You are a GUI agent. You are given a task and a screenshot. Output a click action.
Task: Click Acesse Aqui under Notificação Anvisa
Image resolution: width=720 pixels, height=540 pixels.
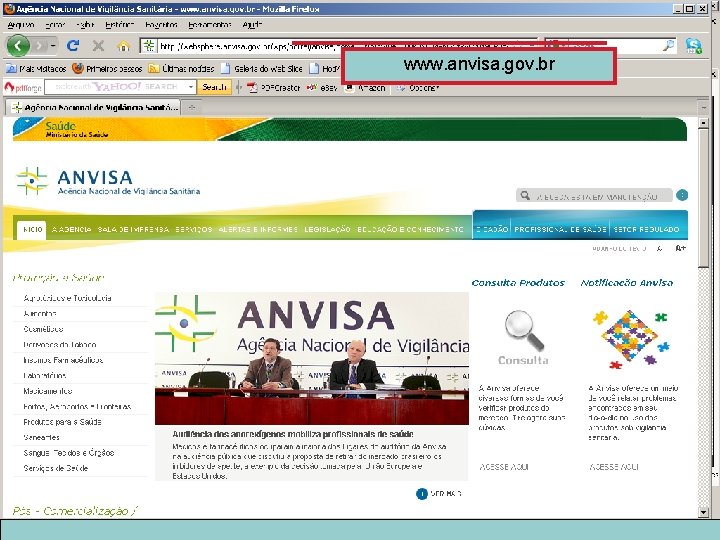pyautogui.click(x=614, y=467)
